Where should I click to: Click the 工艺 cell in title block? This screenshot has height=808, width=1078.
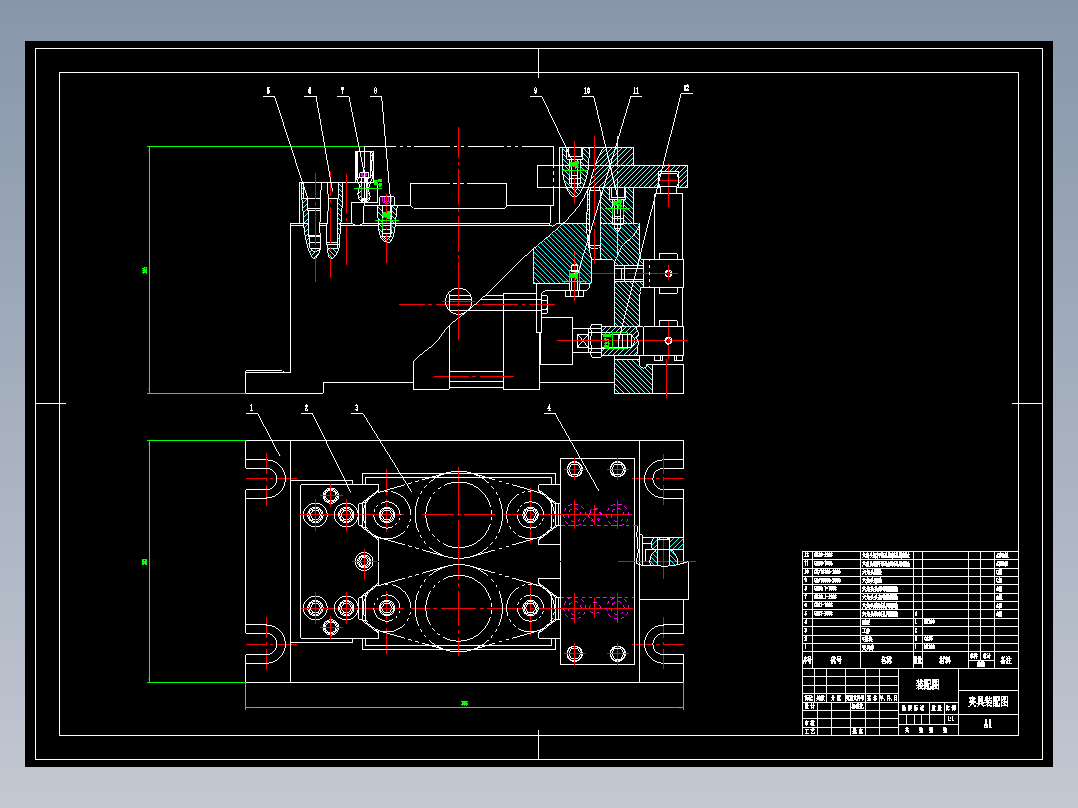pyautogui.click(x=810, y=731)
